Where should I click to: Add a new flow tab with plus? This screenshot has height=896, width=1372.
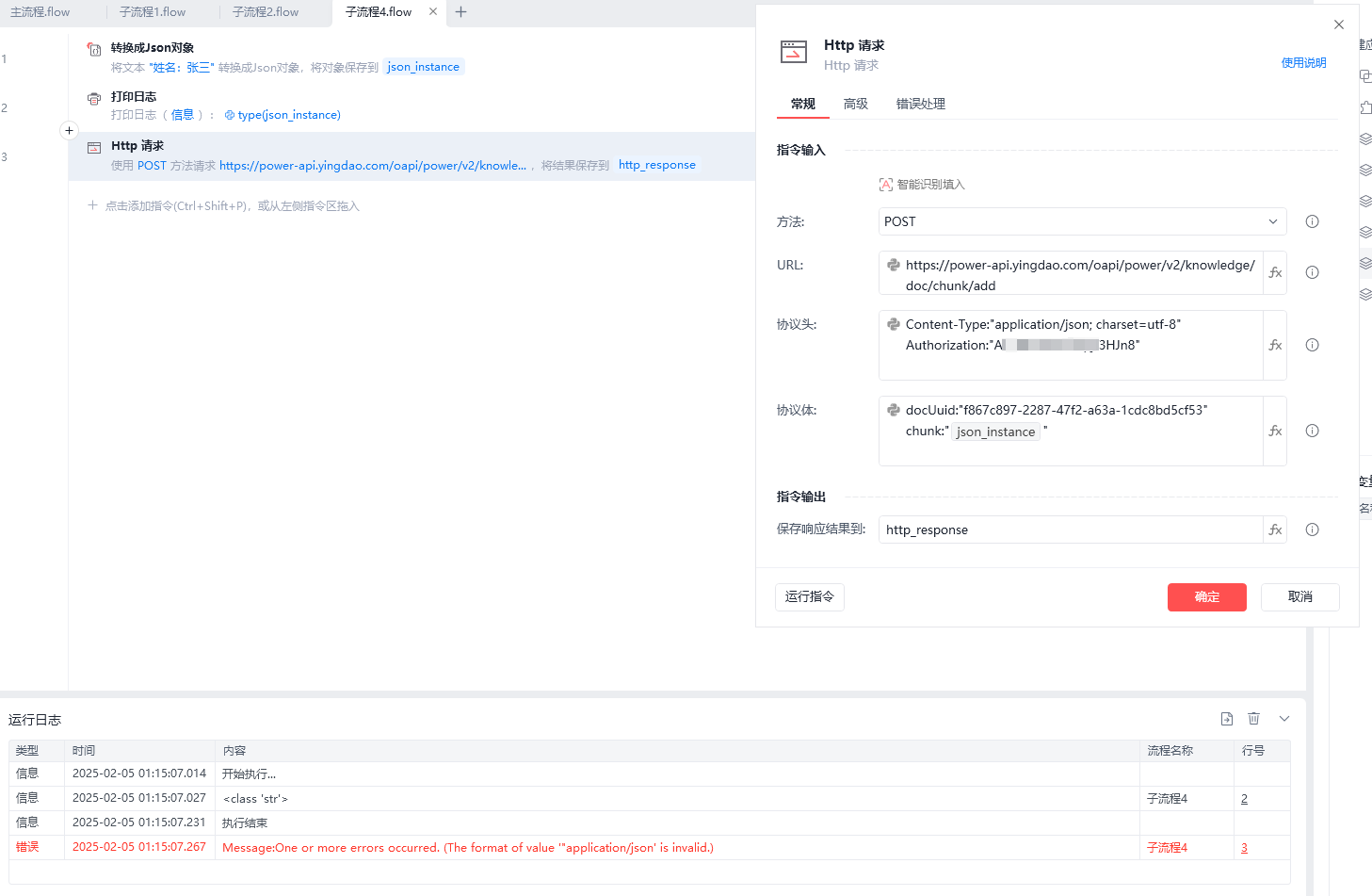(460, 12)
